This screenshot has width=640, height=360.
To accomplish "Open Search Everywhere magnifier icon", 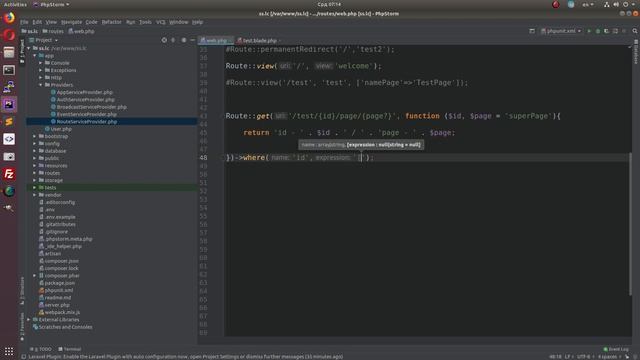I will tap(635, 31).
